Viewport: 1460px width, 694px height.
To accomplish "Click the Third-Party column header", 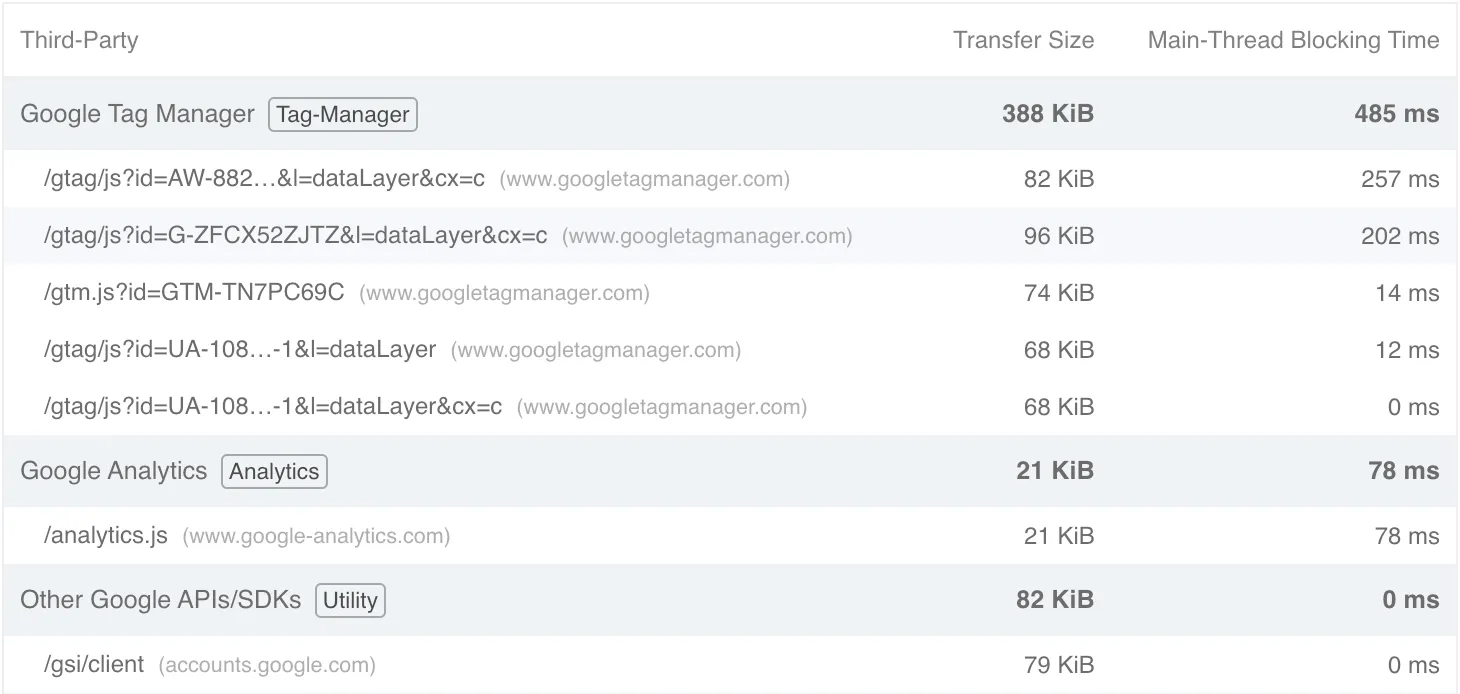I will 79,40.
